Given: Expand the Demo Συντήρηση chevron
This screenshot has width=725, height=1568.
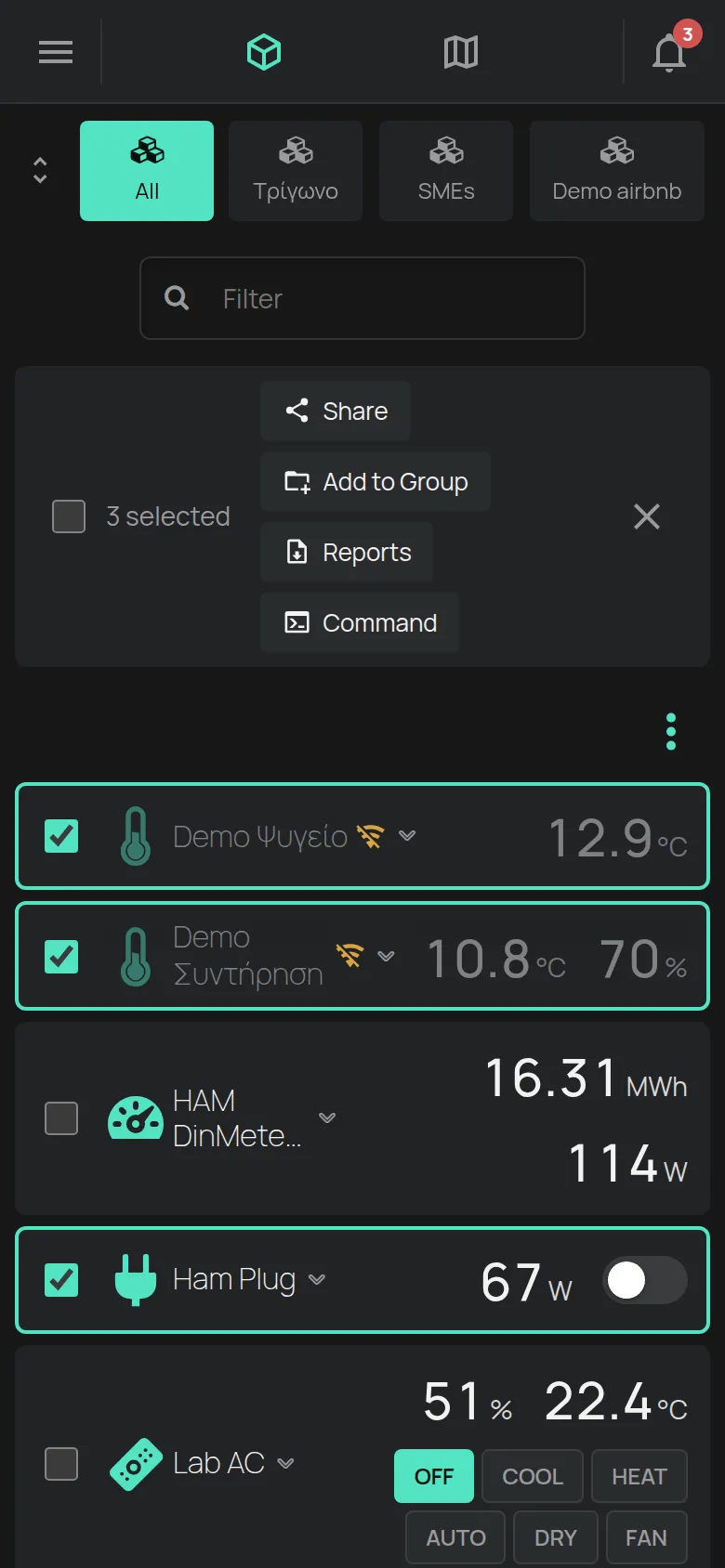Looking at the screenshot, I should (386, 956).
